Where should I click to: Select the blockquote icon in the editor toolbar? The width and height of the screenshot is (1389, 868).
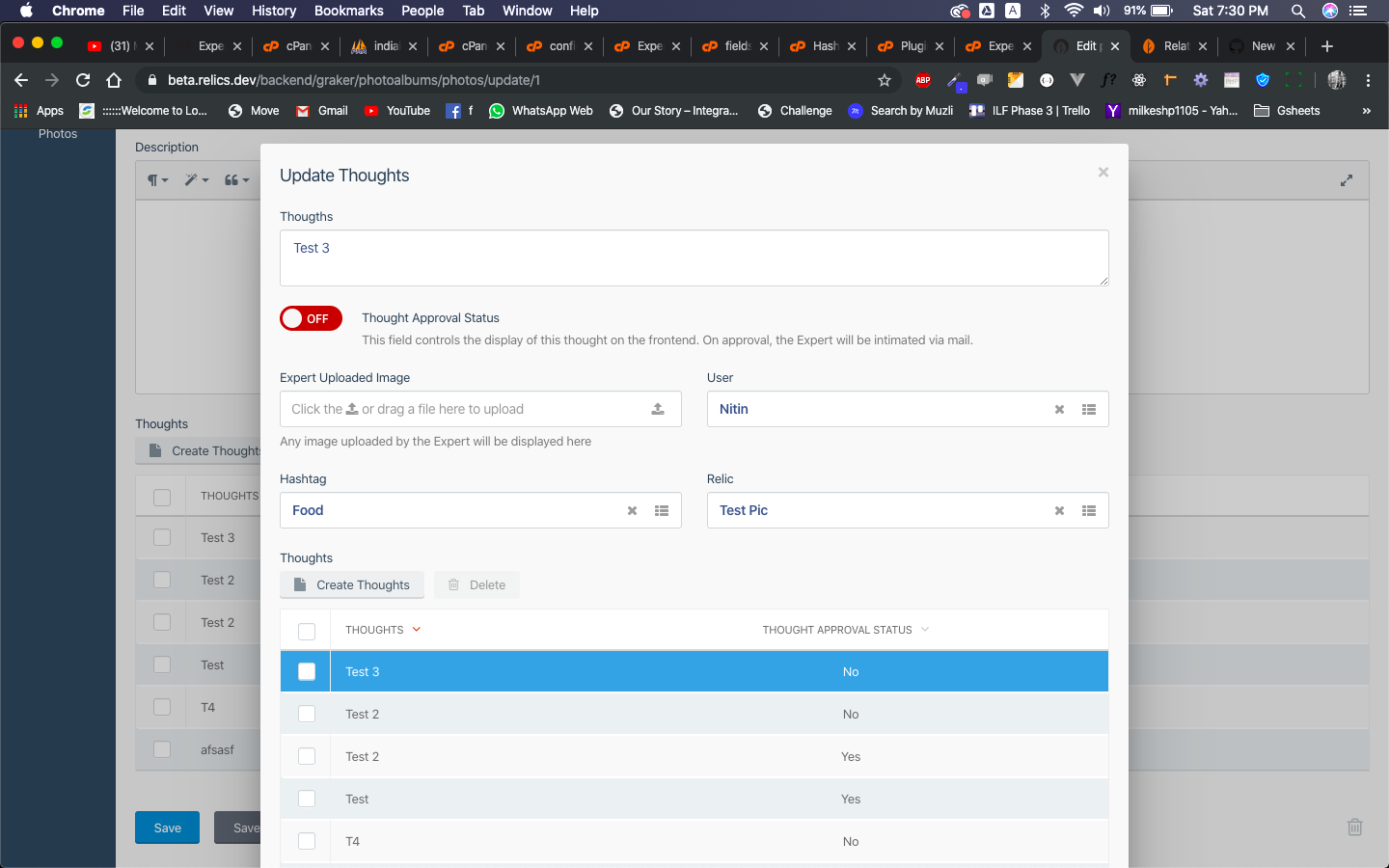[230, 179]
